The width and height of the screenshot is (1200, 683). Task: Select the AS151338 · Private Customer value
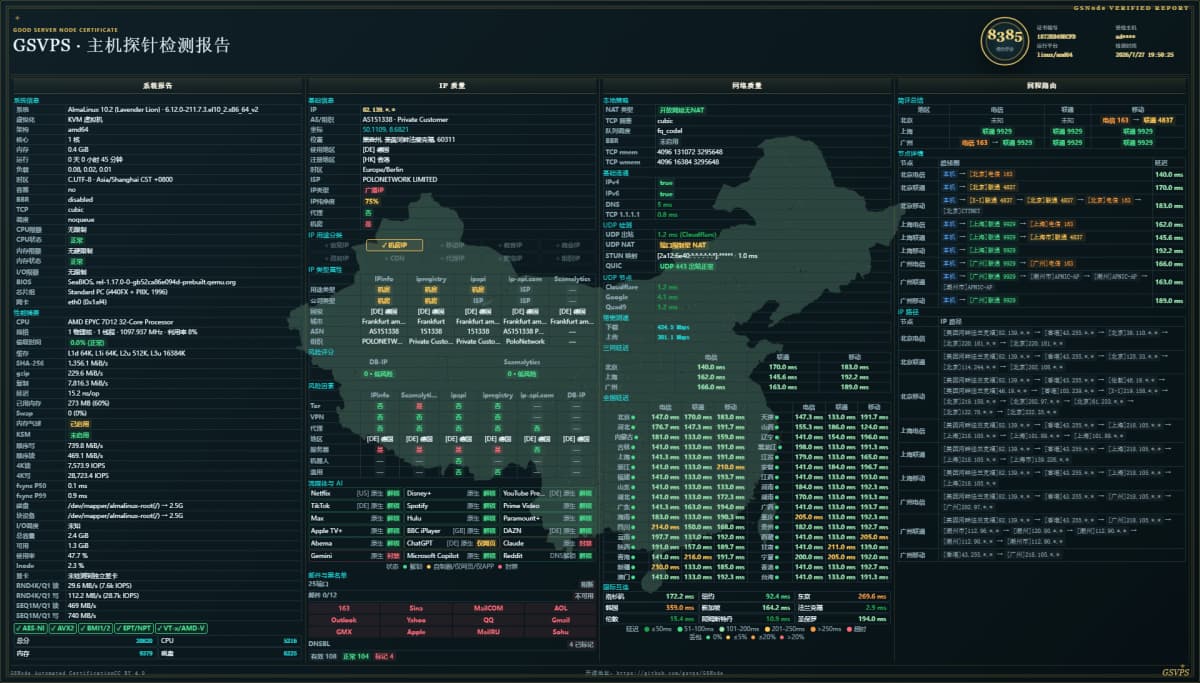click(404, 118)
